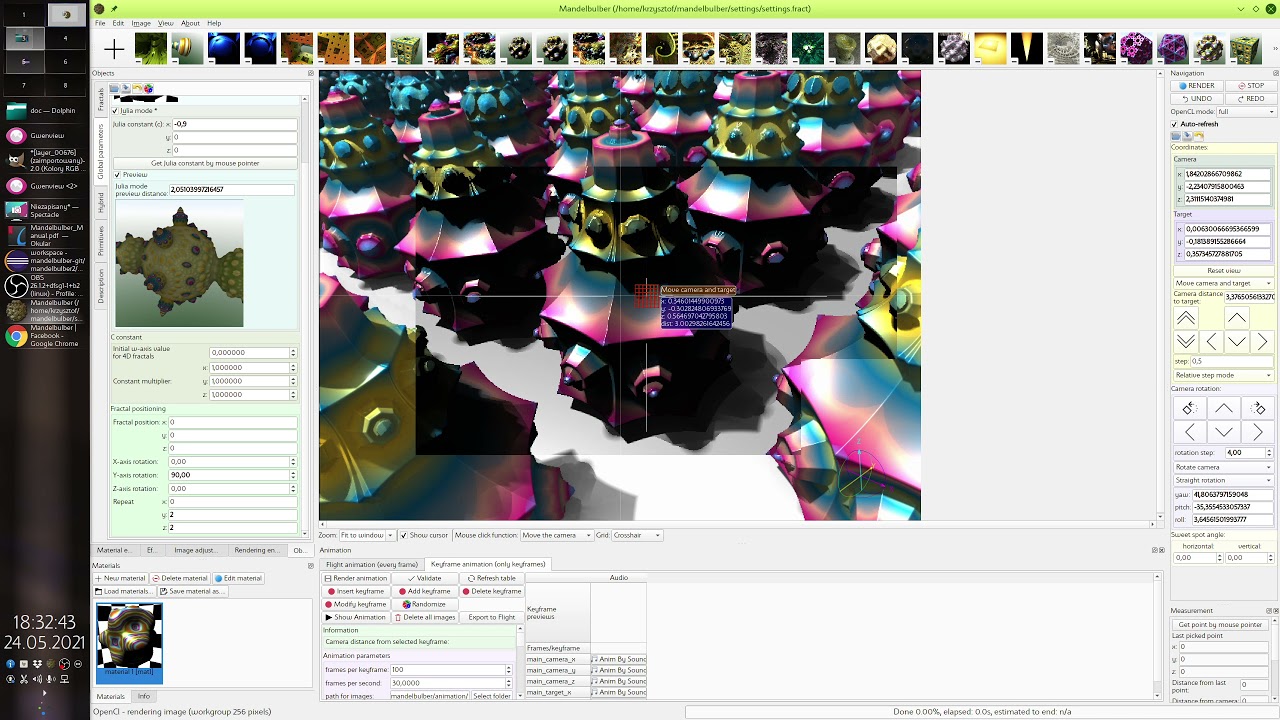Viewport: 1280px width, 720px height.
Task: Open OBS entry in the taskbar
Action: tap(45, 286)
